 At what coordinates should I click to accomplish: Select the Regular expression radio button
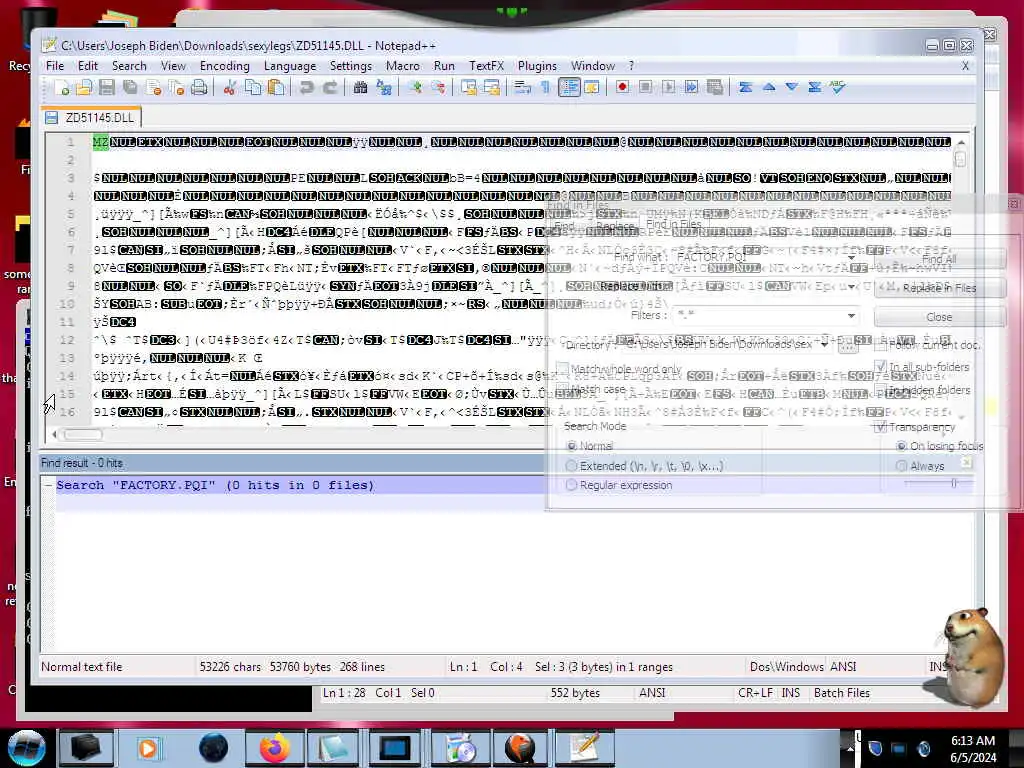click(571, 485)
